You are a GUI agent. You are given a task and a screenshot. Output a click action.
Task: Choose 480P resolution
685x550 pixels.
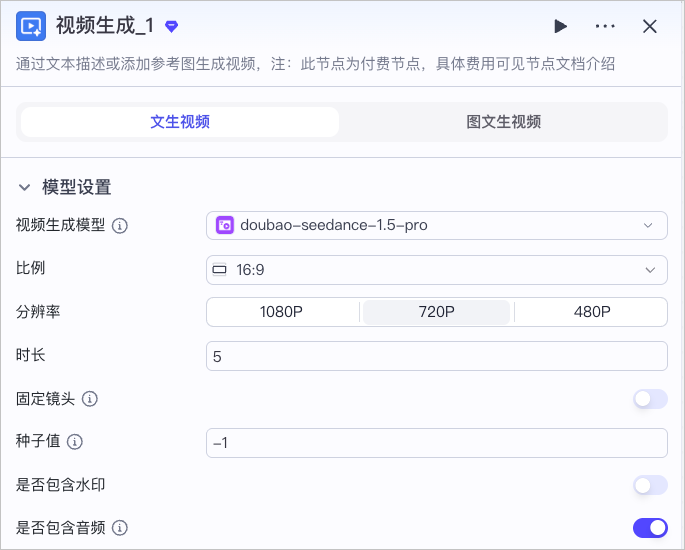(x=592, y=312)
